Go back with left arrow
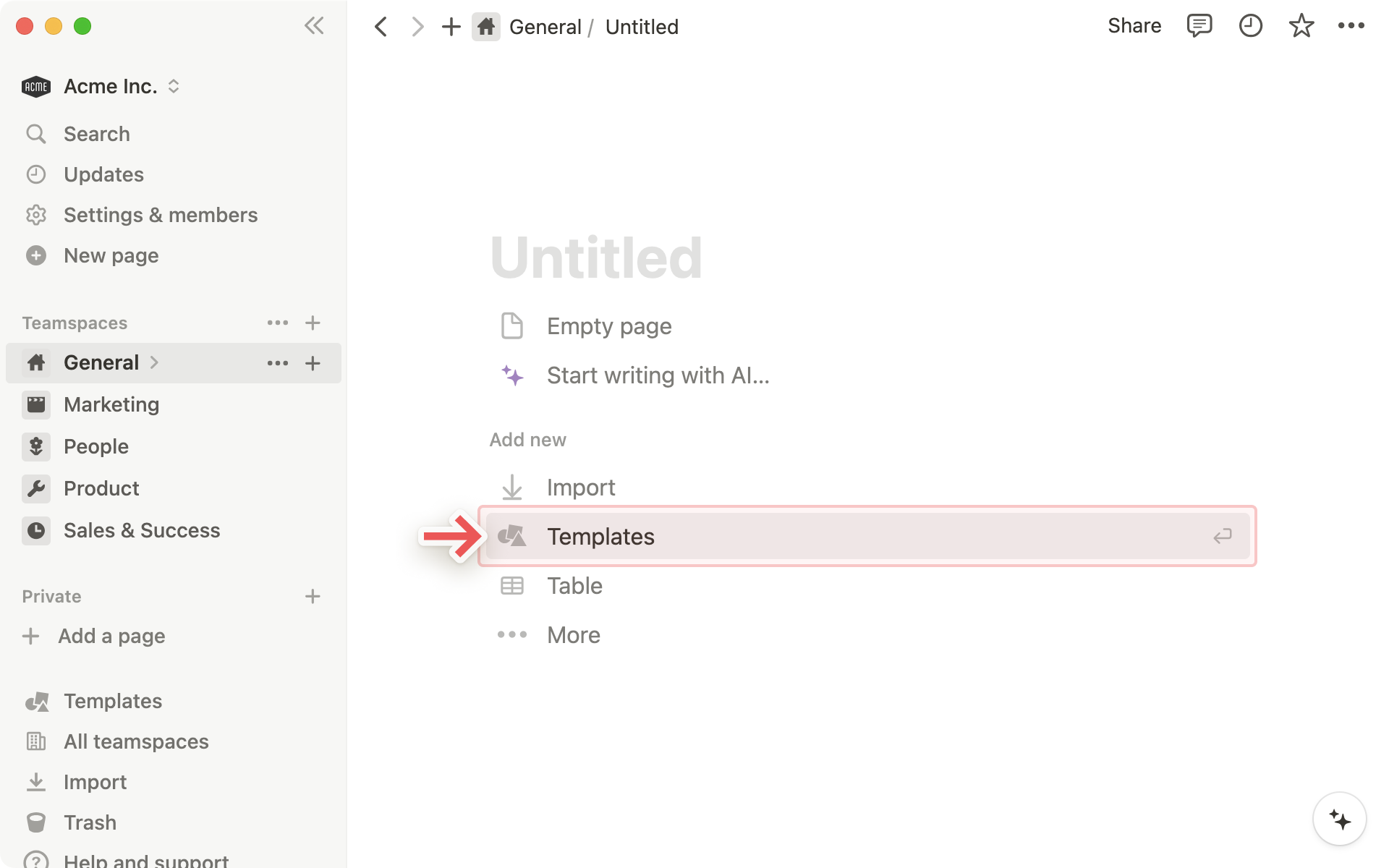1389x868 pixels. pos(381,27)
